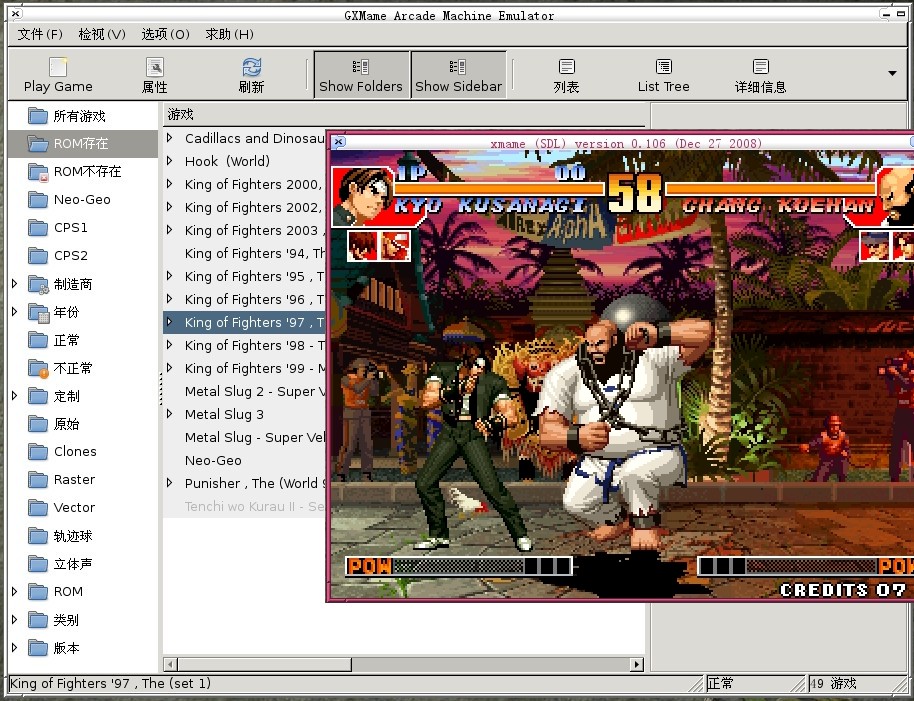Open the 求助(H) menu
The width and height of the screenshot is (914, 701).
(229, 34)
